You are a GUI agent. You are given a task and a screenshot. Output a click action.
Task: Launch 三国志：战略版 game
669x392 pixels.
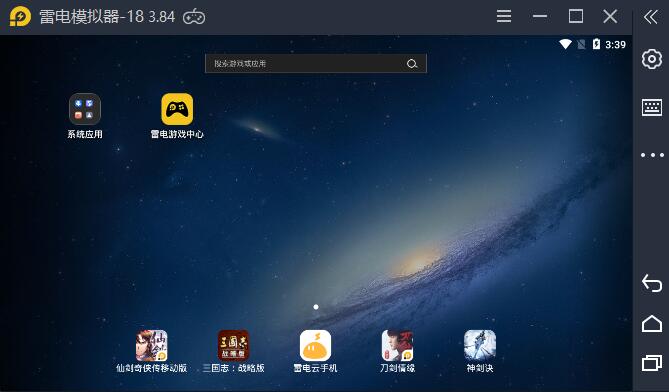(233, 346)
